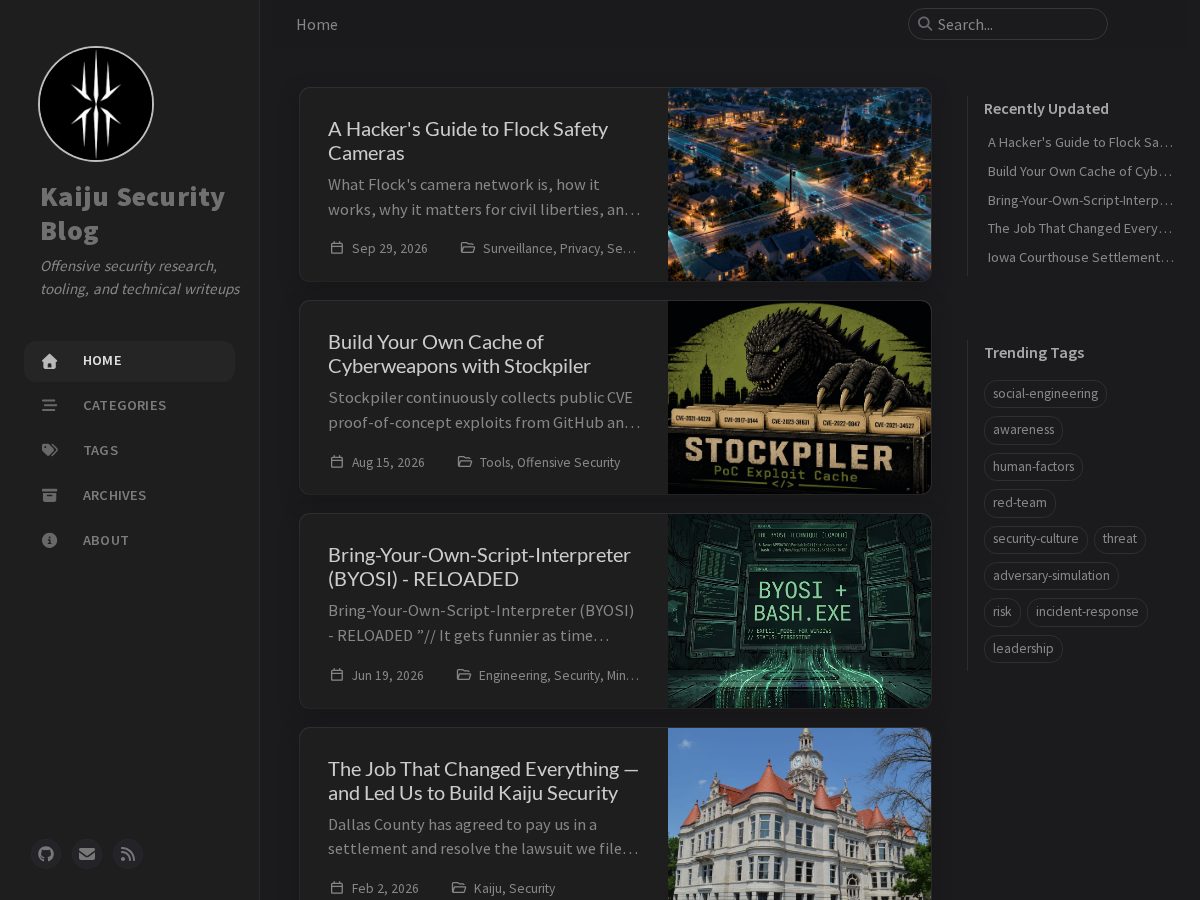
Task: Click the lines icon beside CATEGORIES
Action: (50, 406)
